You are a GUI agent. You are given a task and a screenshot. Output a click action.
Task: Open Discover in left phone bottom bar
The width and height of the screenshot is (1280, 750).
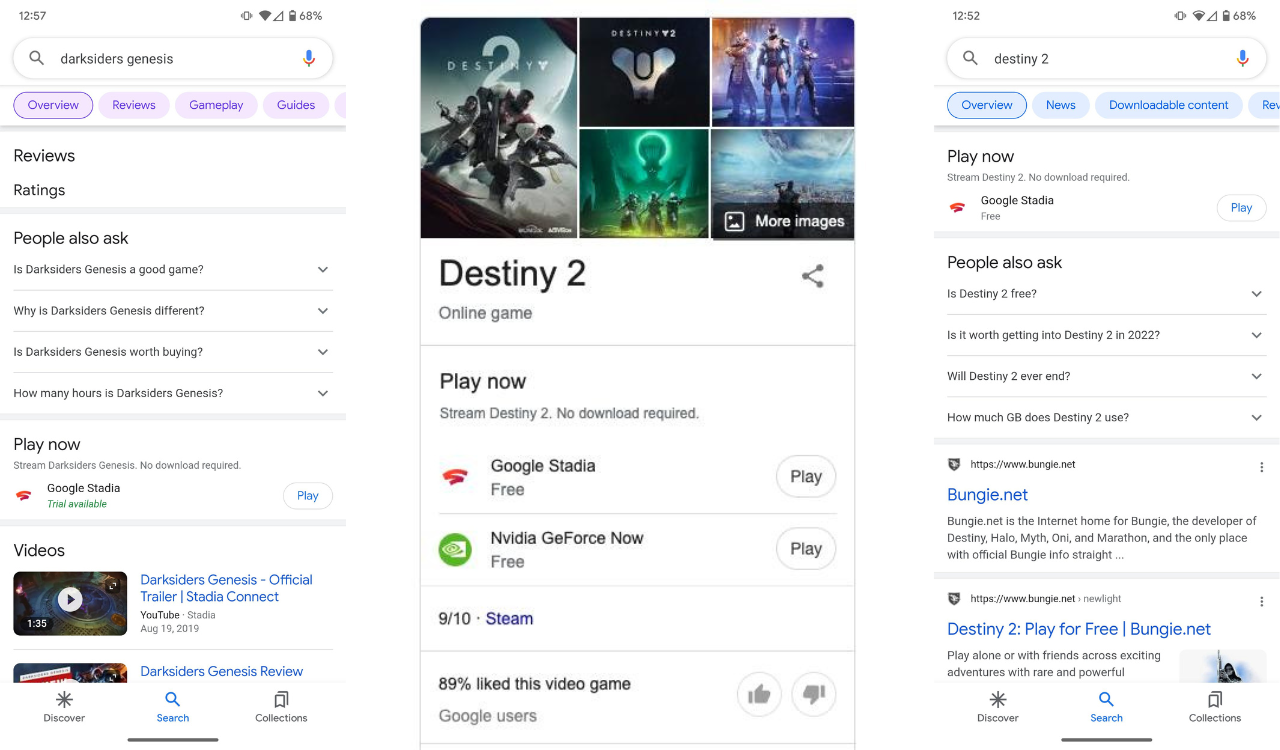[x=64, y=706]
